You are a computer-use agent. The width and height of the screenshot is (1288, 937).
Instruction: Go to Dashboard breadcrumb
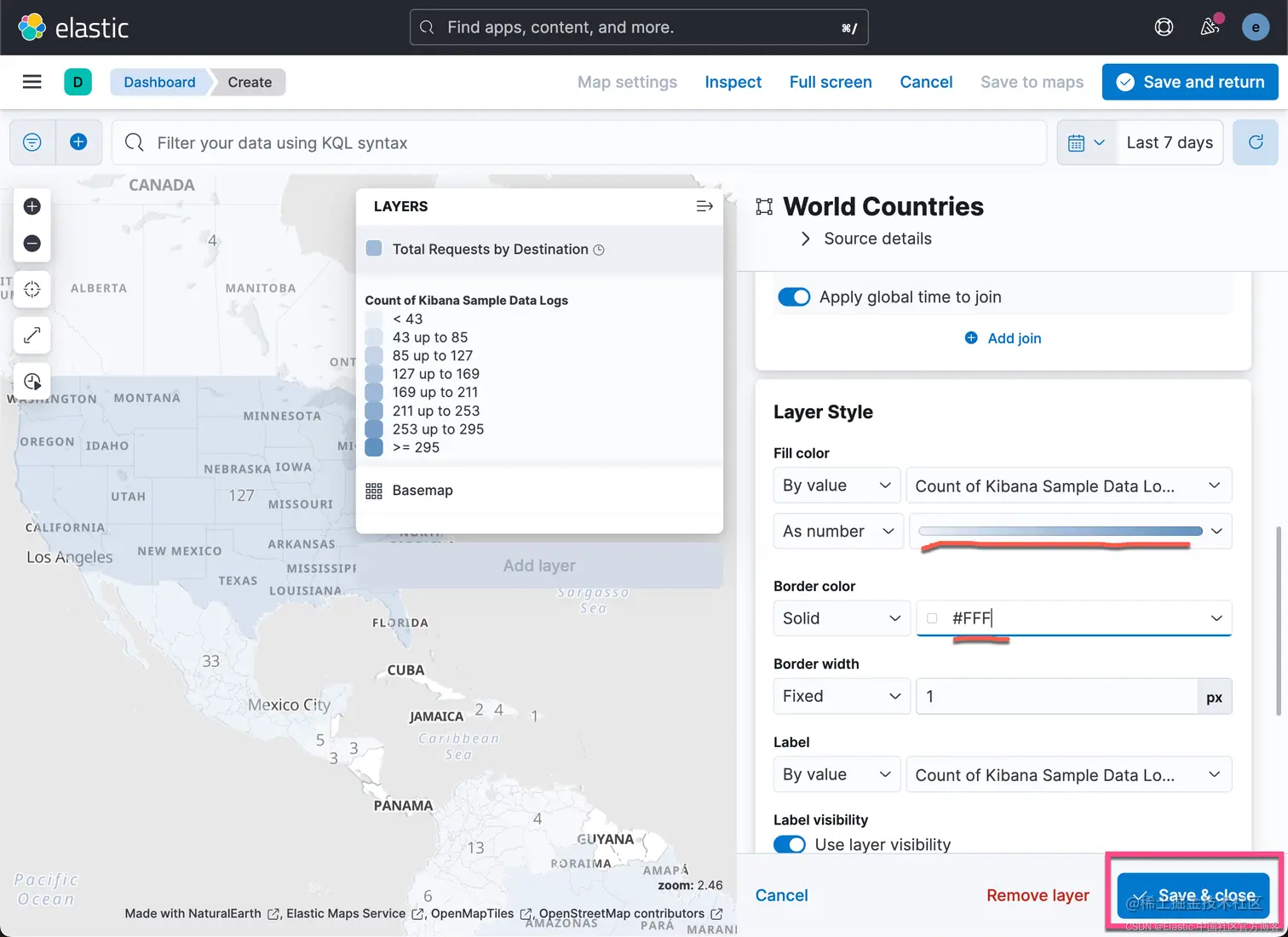159,82
